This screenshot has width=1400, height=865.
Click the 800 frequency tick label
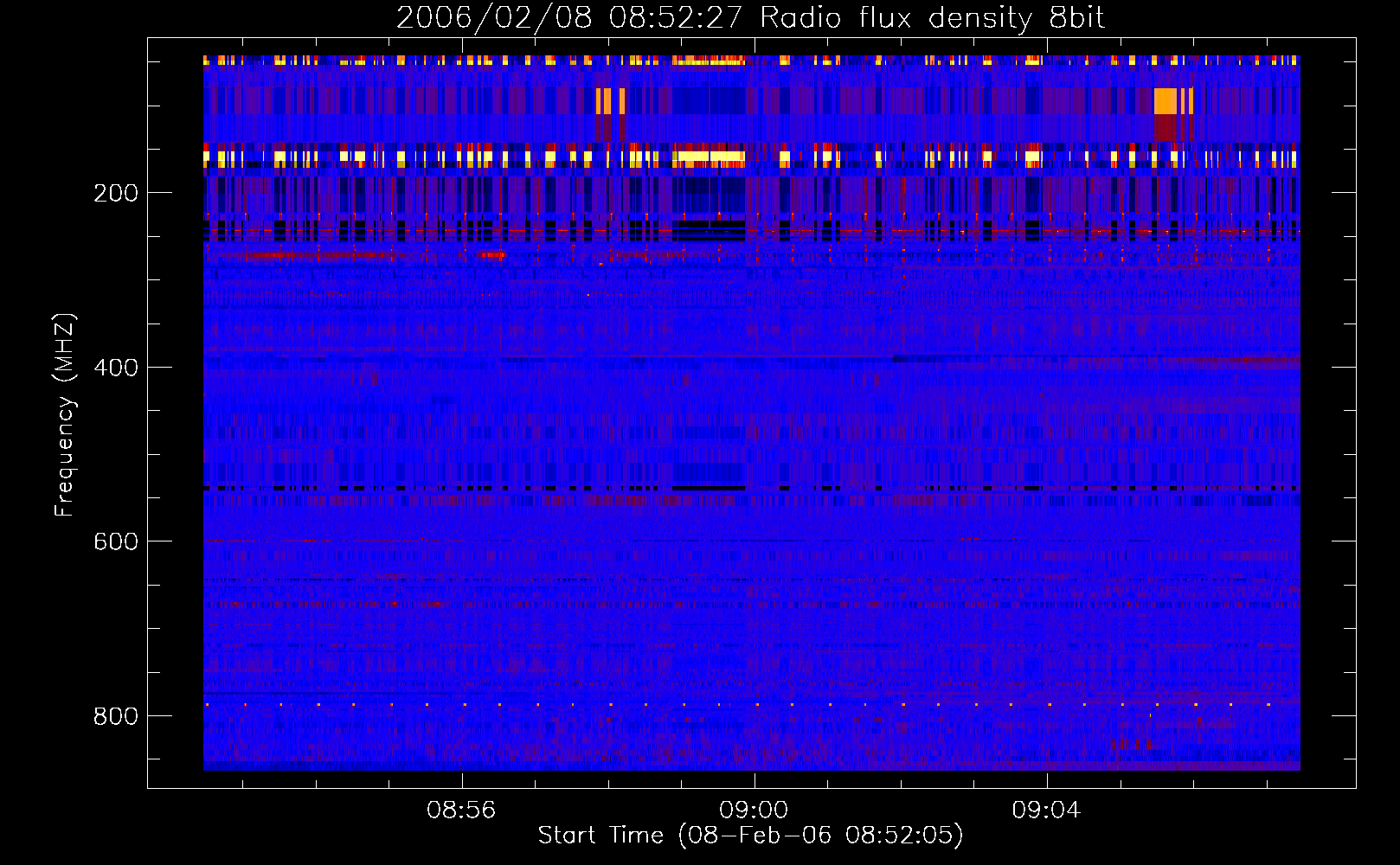pyautogui.click(x=116, y=716)
